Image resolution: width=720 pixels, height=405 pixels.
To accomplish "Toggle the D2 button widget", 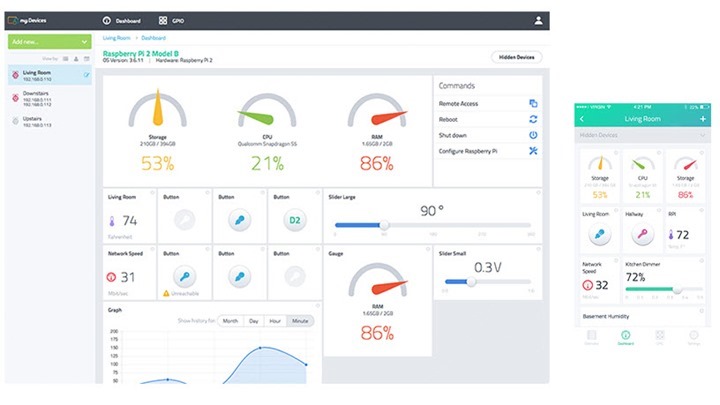I will click(295, 220).
